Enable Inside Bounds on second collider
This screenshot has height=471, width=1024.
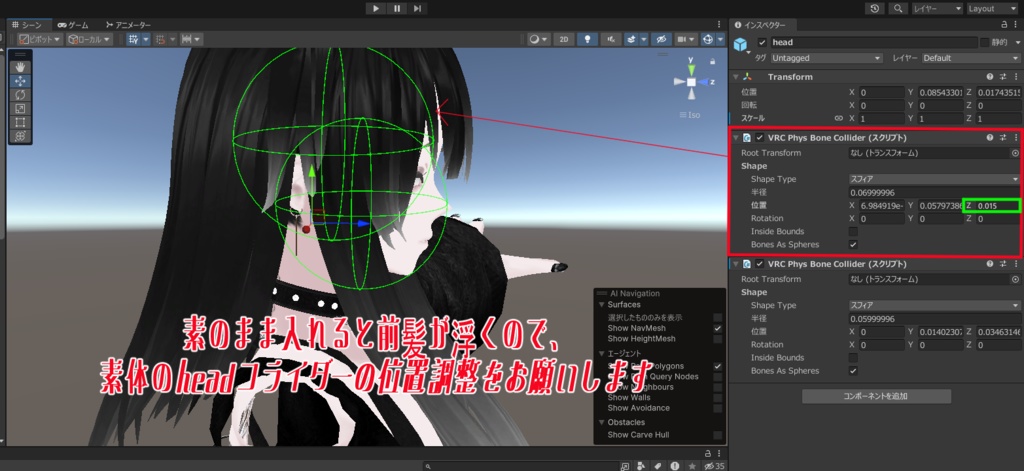853,357
